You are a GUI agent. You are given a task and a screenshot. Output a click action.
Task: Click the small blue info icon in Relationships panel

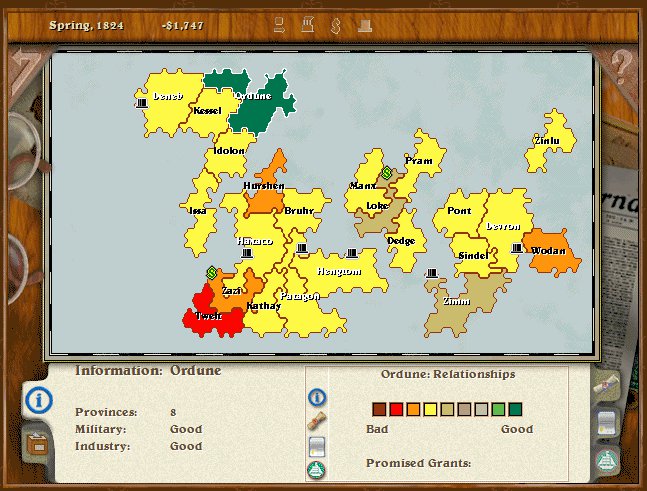point(317,397)
